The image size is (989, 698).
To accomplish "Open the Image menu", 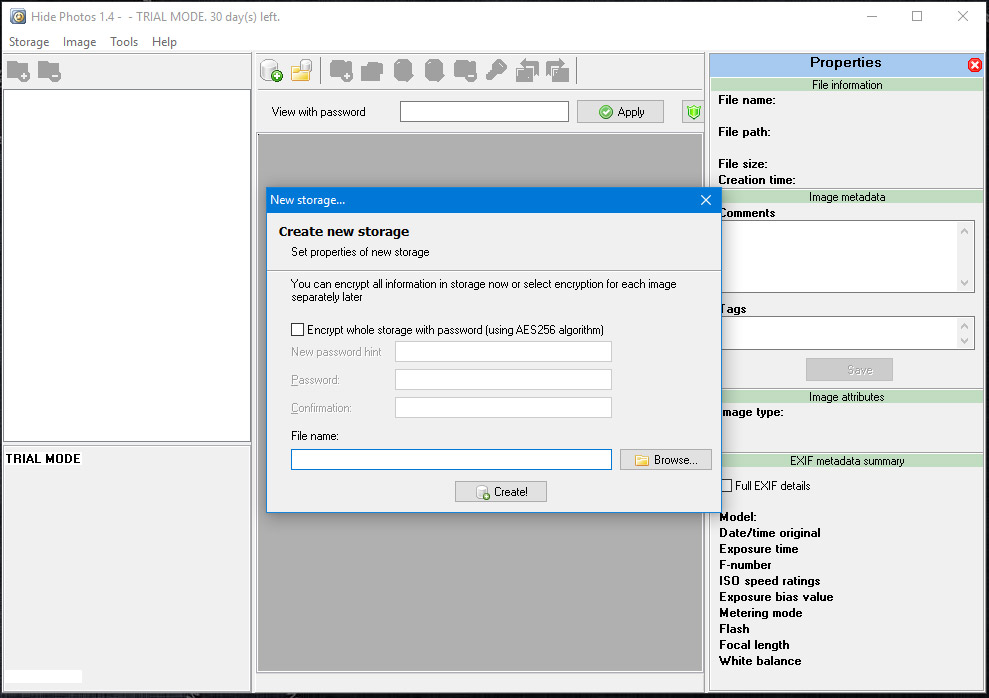I will [x=80, y=42].
